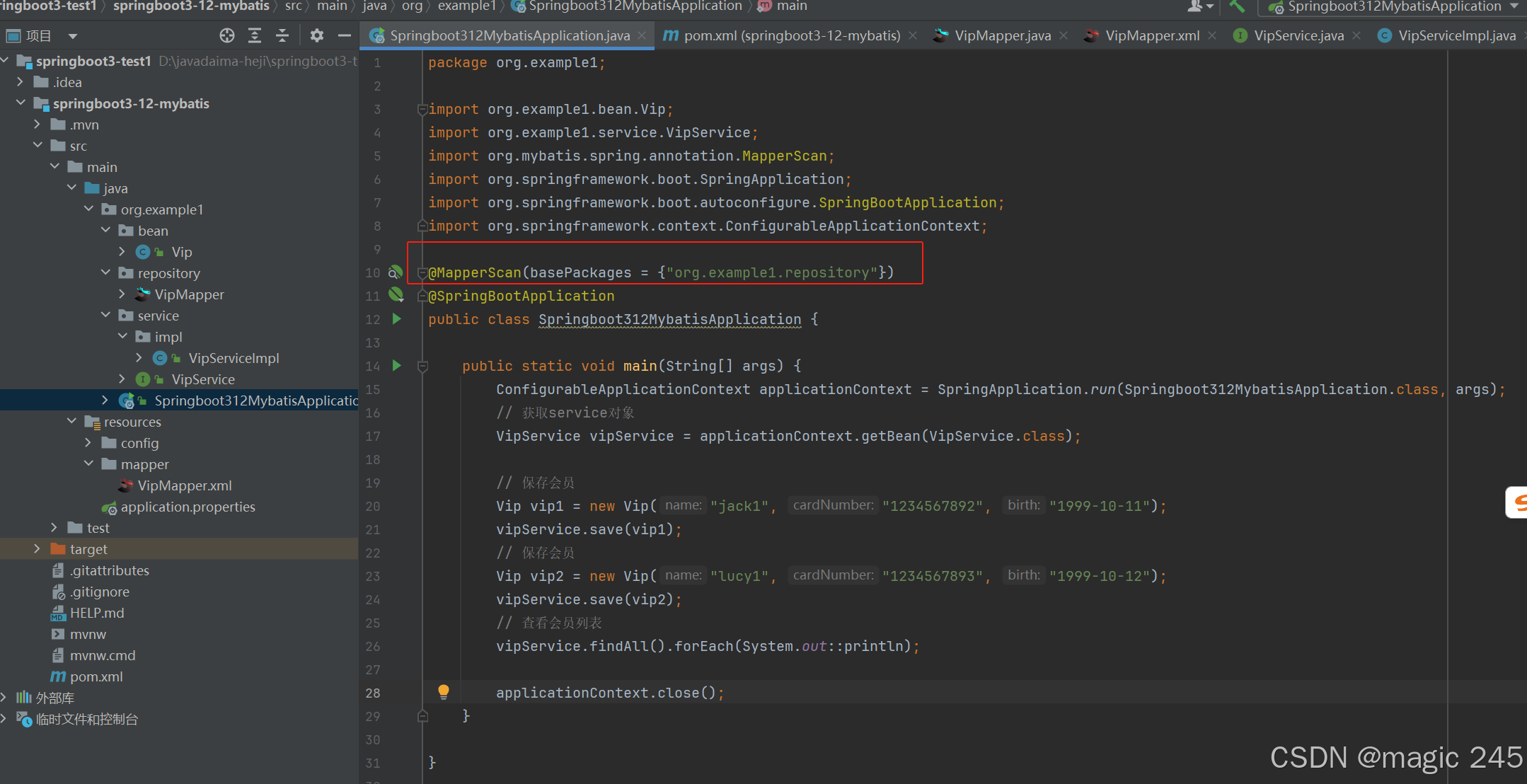Toggle code fold marker at main method
The image size is (1527, 784).
coord(422,366)
